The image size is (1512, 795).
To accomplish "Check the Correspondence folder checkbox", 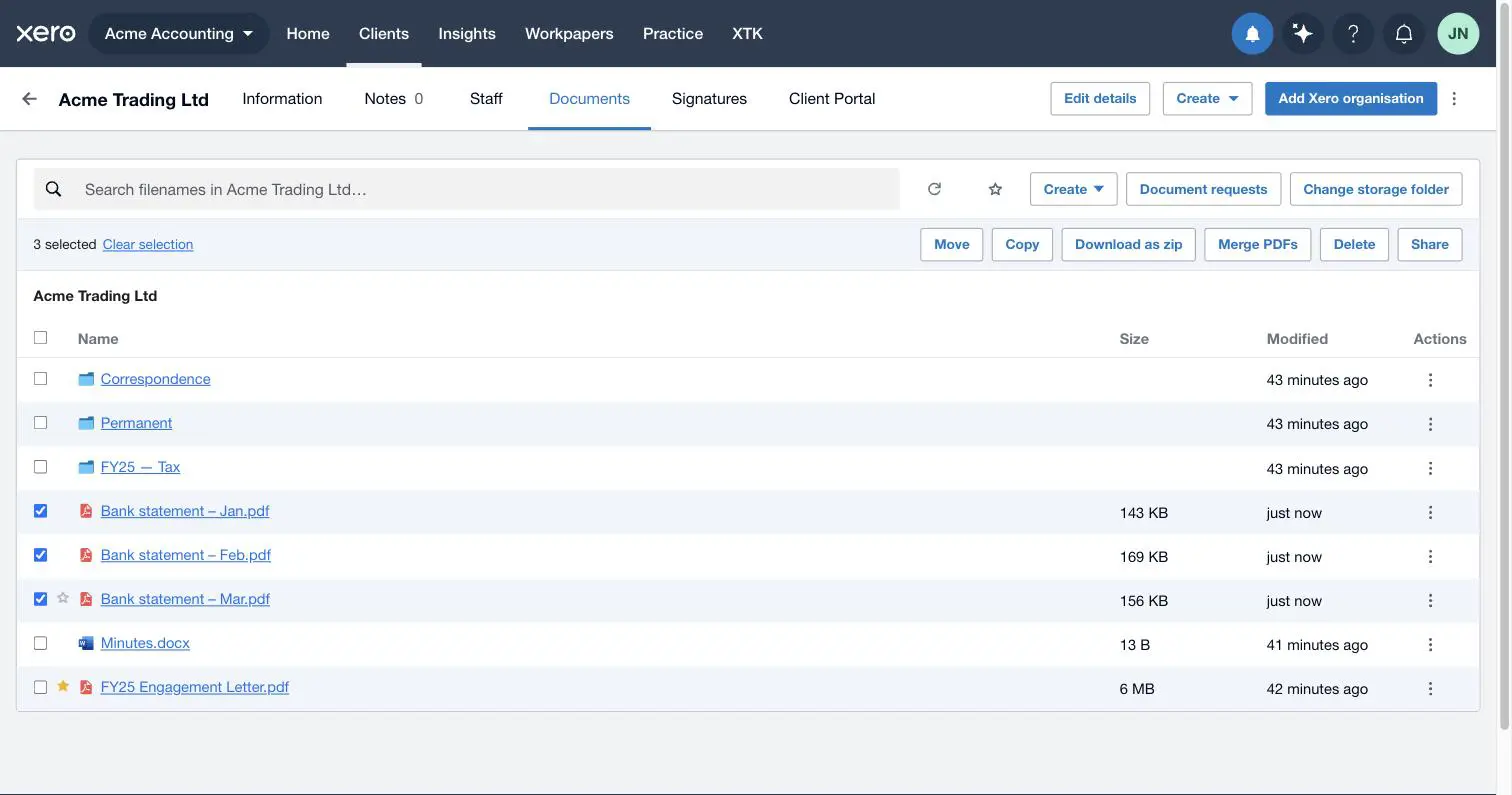I will pyautogui.click(x=40, y=378).
